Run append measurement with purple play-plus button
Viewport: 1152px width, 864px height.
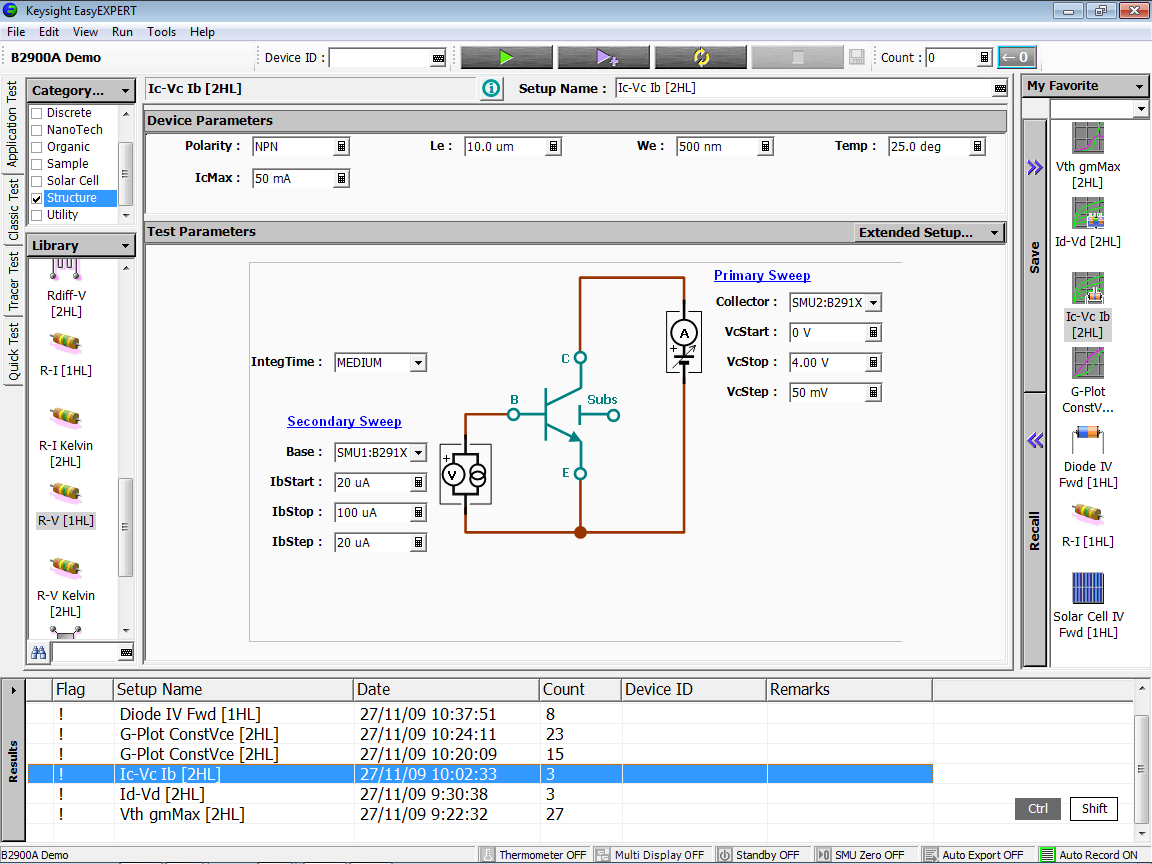[x=604, y=57]
